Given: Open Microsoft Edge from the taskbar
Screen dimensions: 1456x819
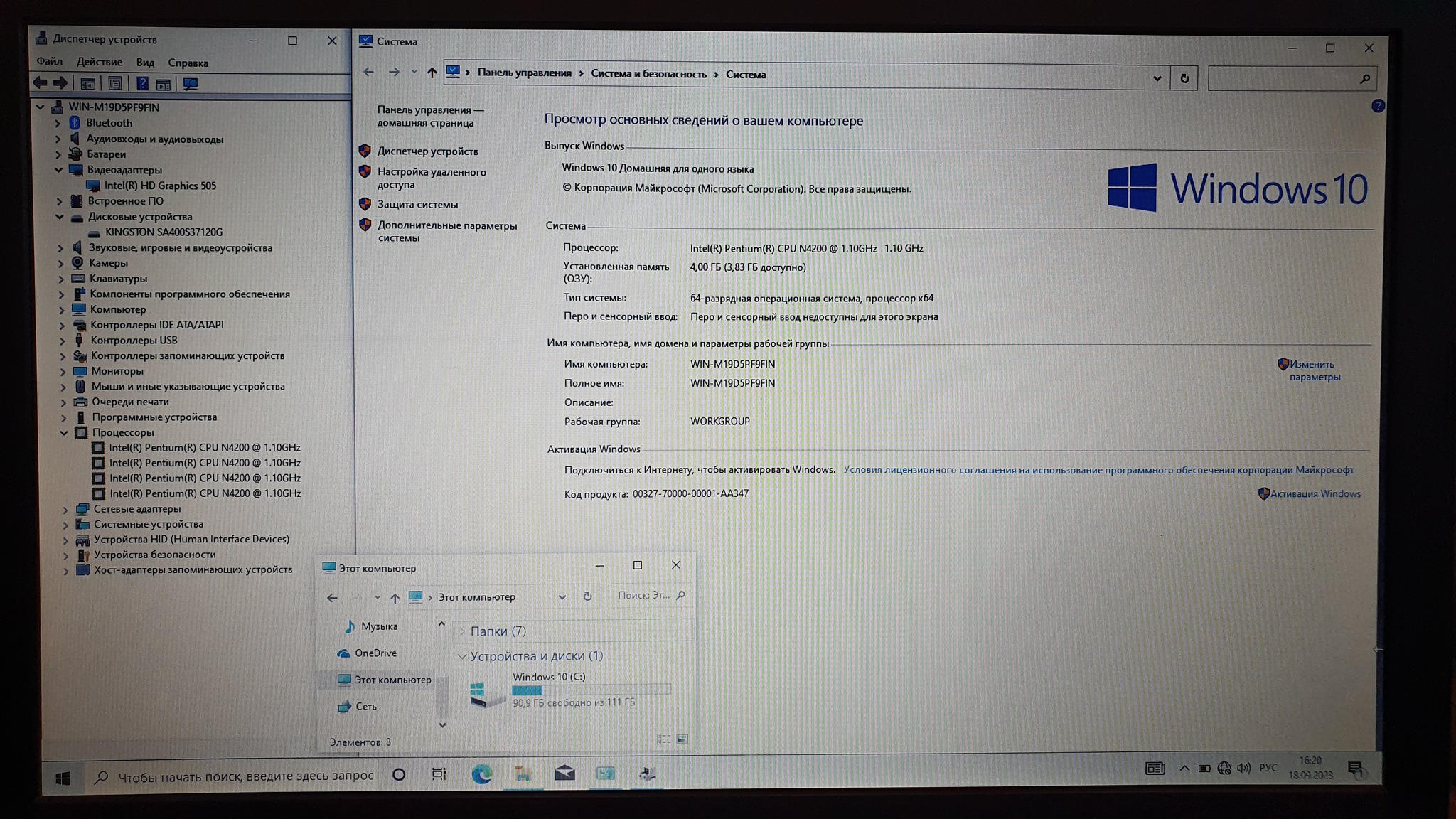Looking at the screenshot, I should (x=481, y=774).
